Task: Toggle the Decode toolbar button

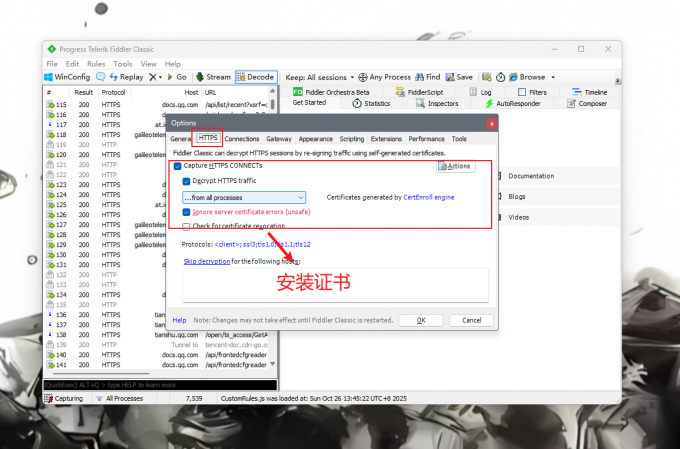Action: click(x=255, y=77)
